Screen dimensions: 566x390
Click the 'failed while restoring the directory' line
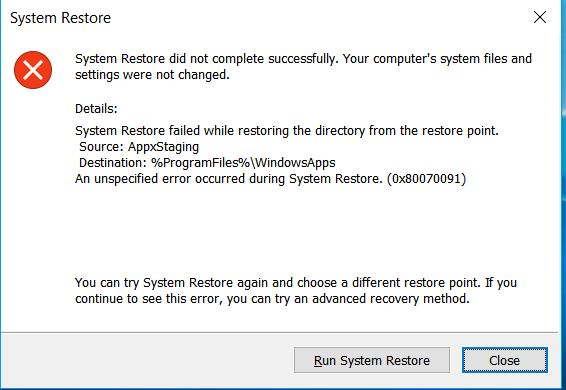287,130
